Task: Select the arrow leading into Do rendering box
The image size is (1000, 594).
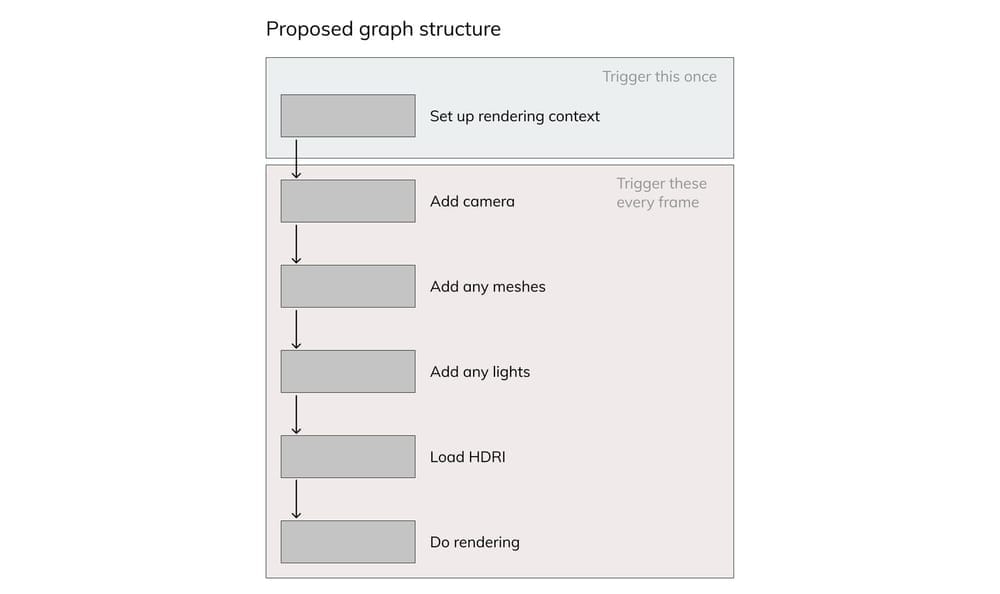Action: [296, 499]
